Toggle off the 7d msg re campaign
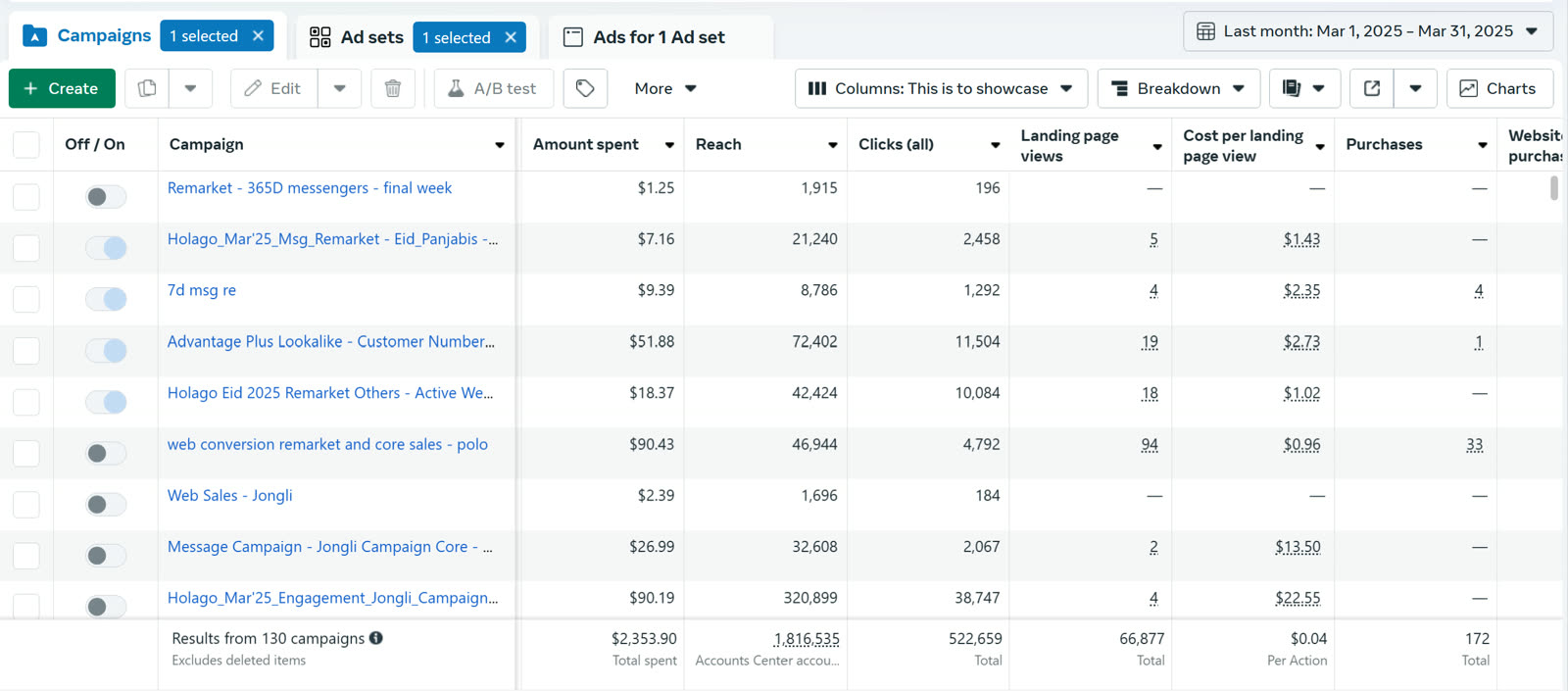1568x691 pixels. (x=106, y=299)
